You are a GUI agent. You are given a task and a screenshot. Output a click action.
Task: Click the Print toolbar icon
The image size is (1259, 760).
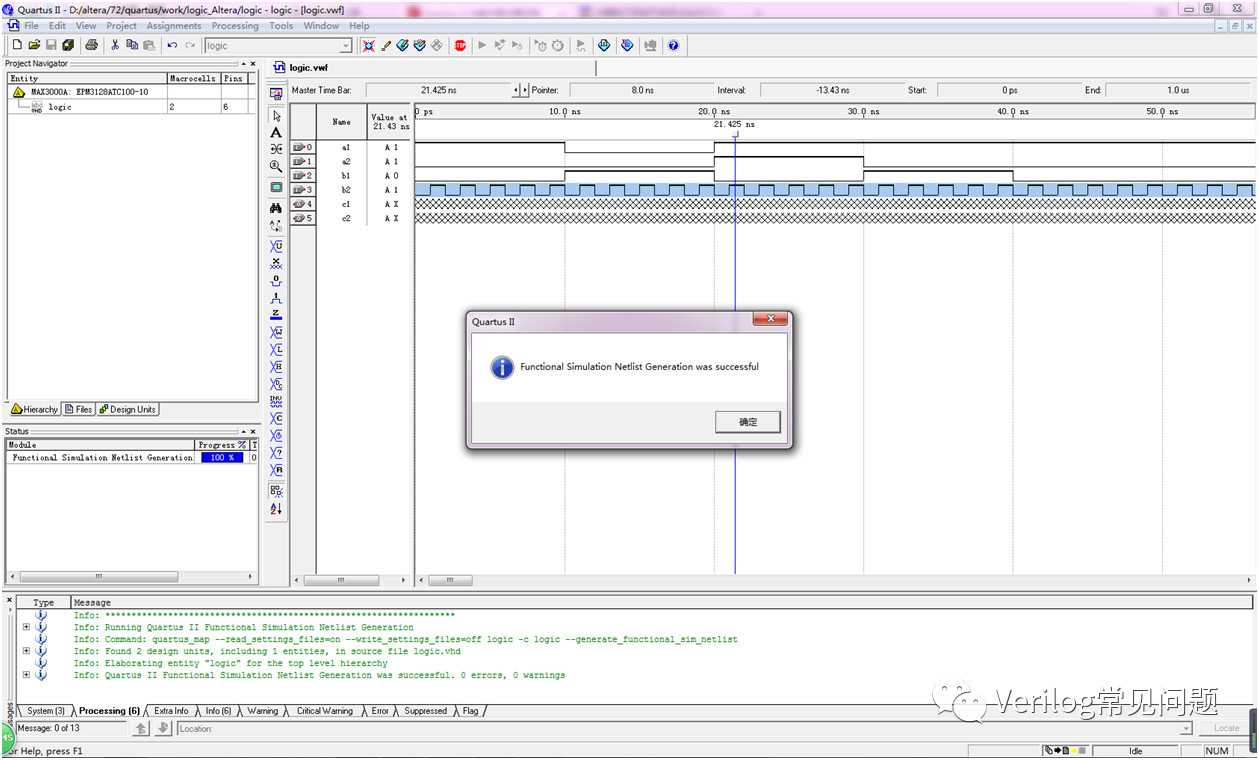point(92,45)
